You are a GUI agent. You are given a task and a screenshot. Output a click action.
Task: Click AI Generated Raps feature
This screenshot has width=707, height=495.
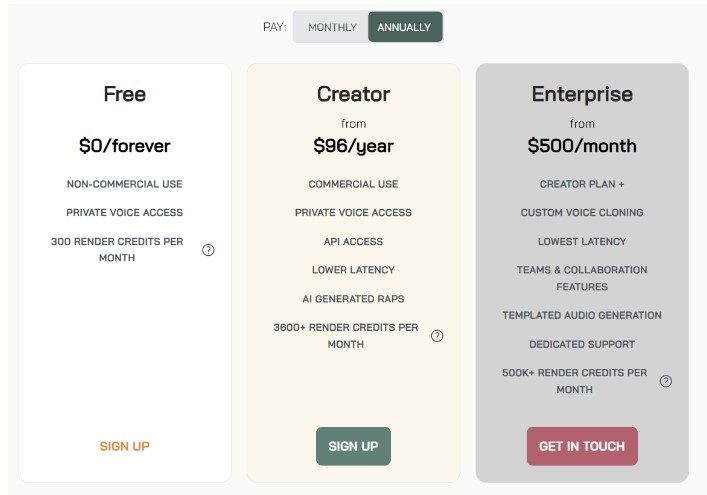[353, 299]
